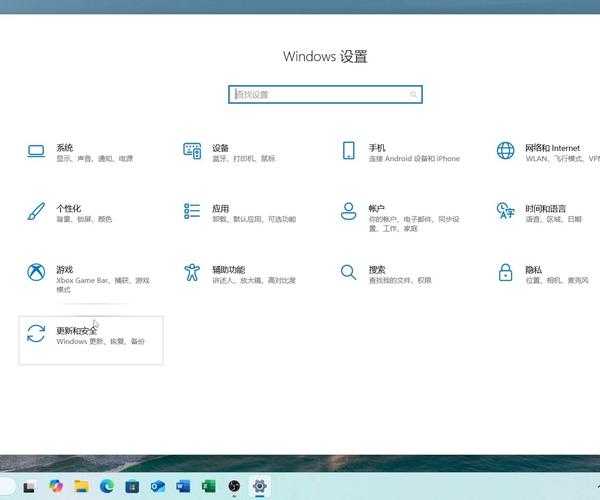
Task: Click the 个性化 (Personalization) paintbrush icon
Action: click(x=37, y=211)
